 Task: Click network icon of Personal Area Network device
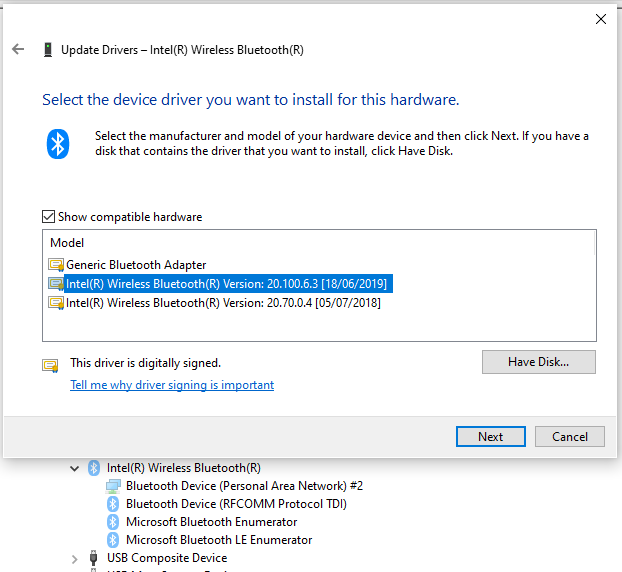click(x=113, y=486)
